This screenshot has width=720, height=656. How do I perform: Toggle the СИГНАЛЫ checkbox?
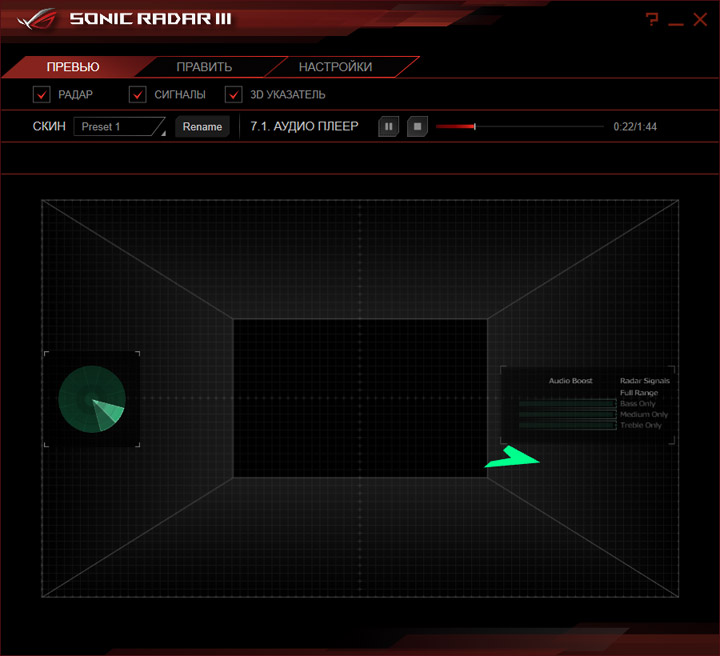tap(137, 95)
